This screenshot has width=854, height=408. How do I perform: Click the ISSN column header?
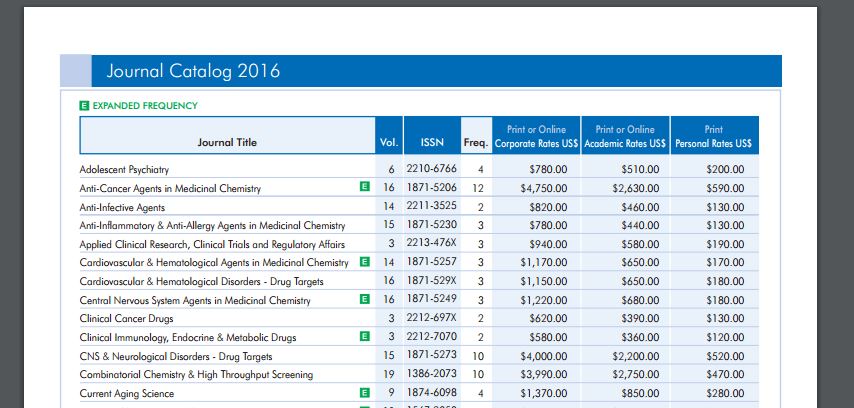coord(432,142)
